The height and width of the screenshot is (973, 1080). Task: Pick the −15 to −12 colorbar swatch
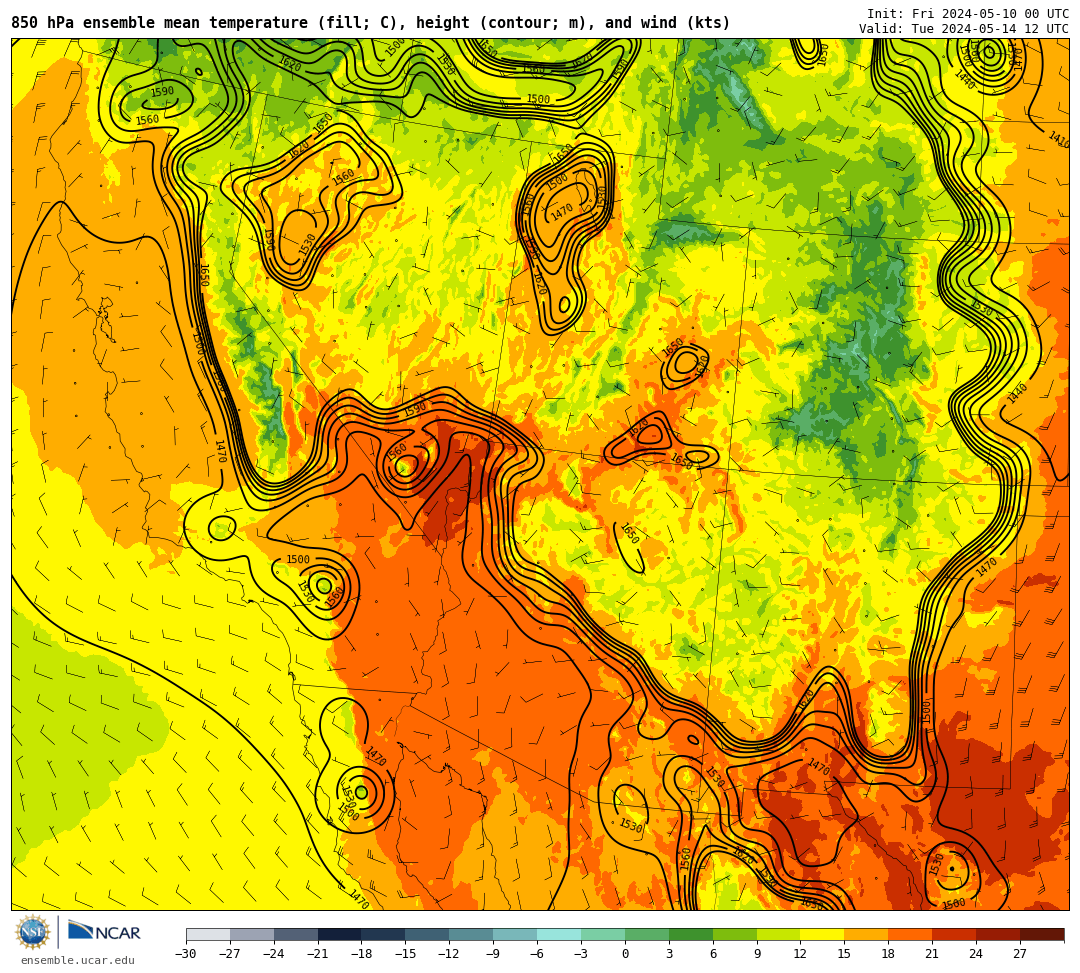(x=428, y=934)
